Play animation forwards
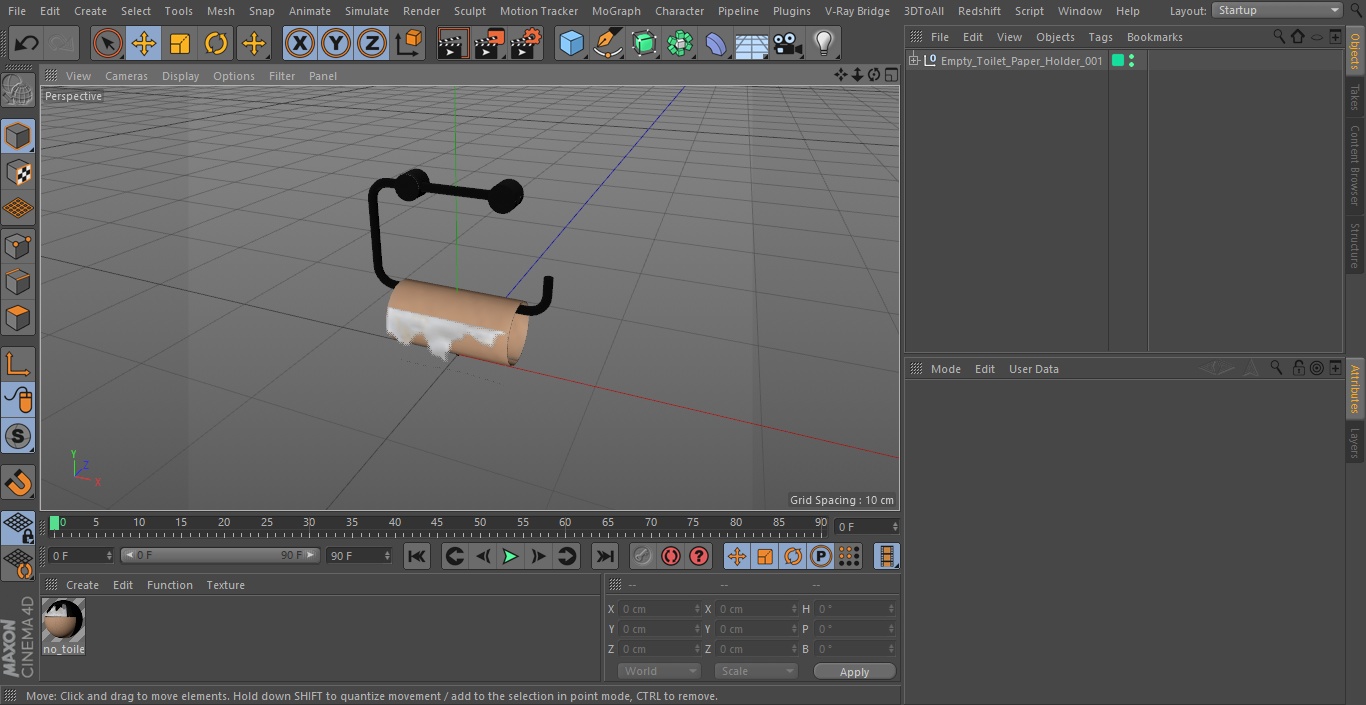The width and height of the screenshot is (1366, 705). [510, 556]
